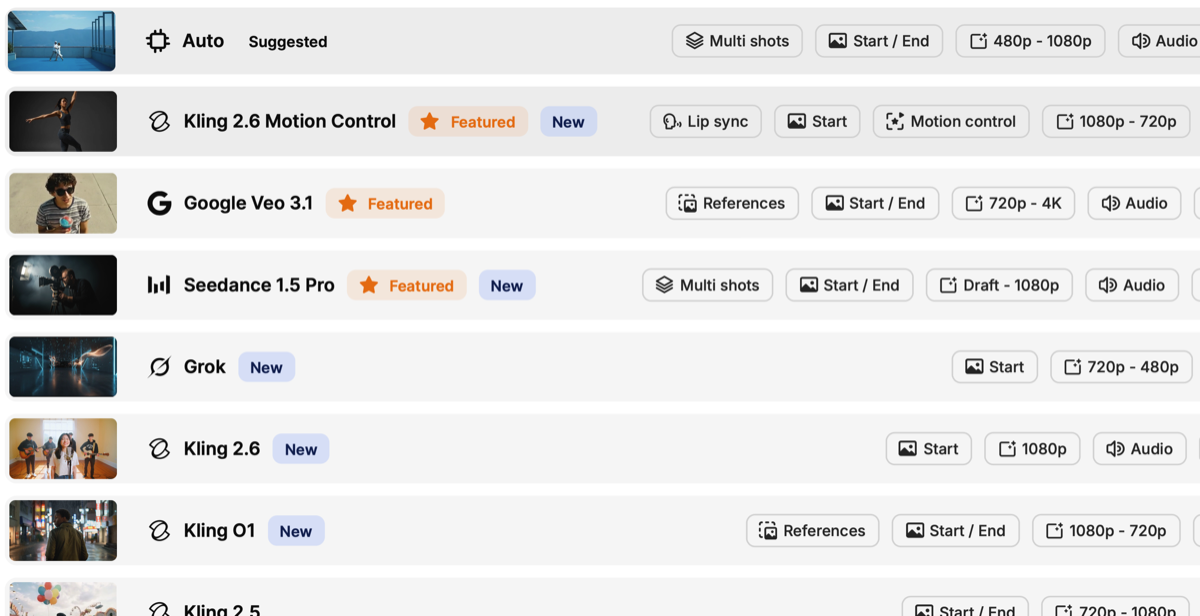Image resolution: width=1200 pixels, height=616 pixels.
Task: Click the Grok model logo icon
Action: click(x=159, y=367)
